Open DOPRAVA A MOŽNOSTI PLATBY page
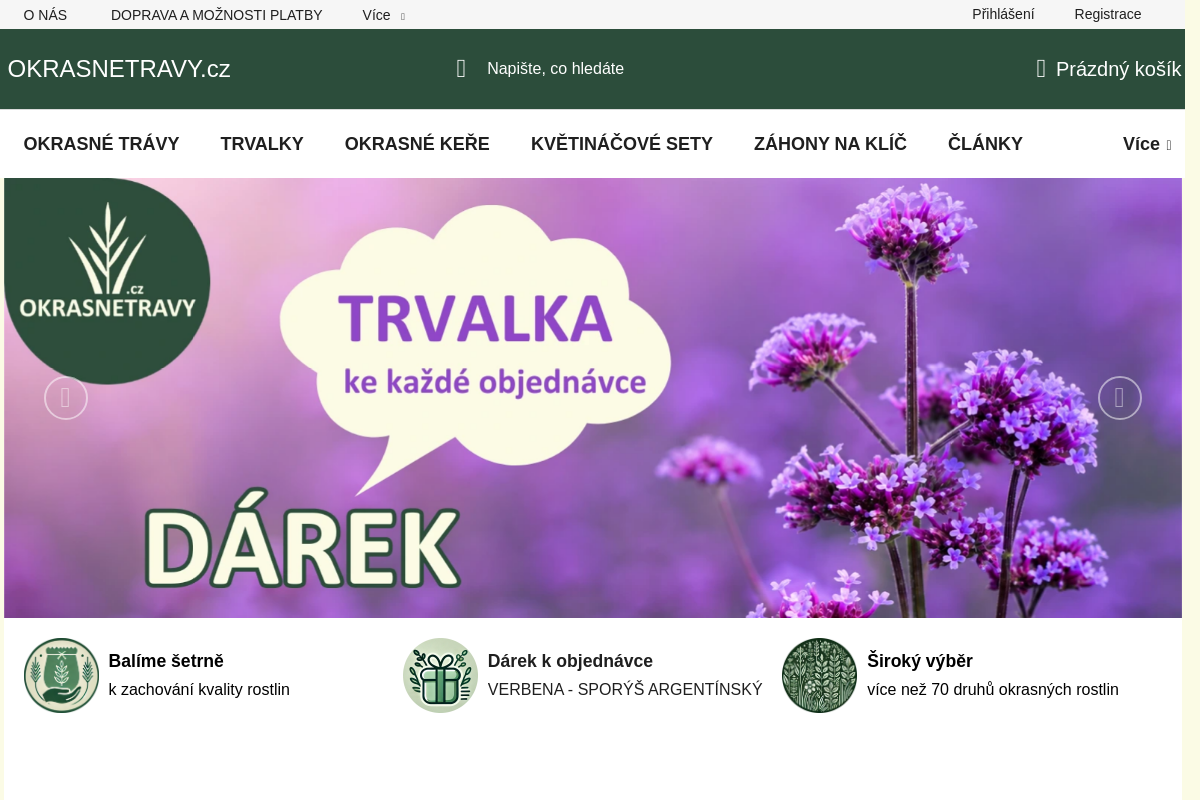 click(x=217, y=15)
